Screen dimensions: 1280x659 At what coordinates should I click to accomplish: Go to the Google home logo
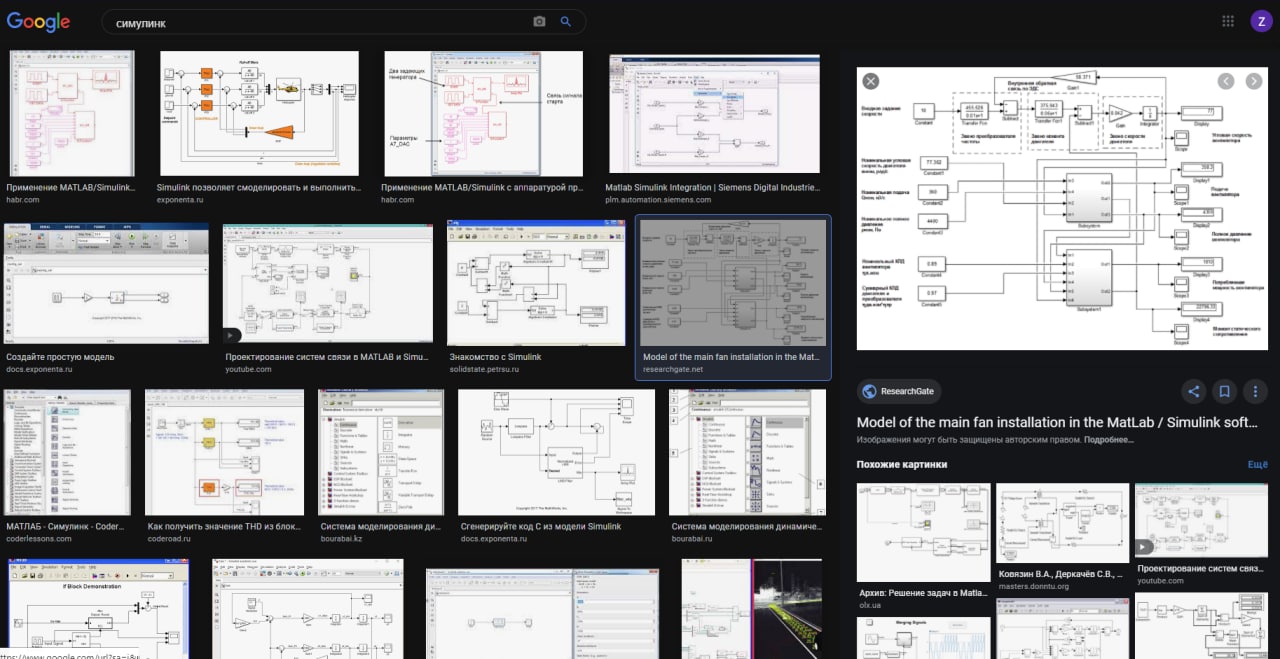39,22
